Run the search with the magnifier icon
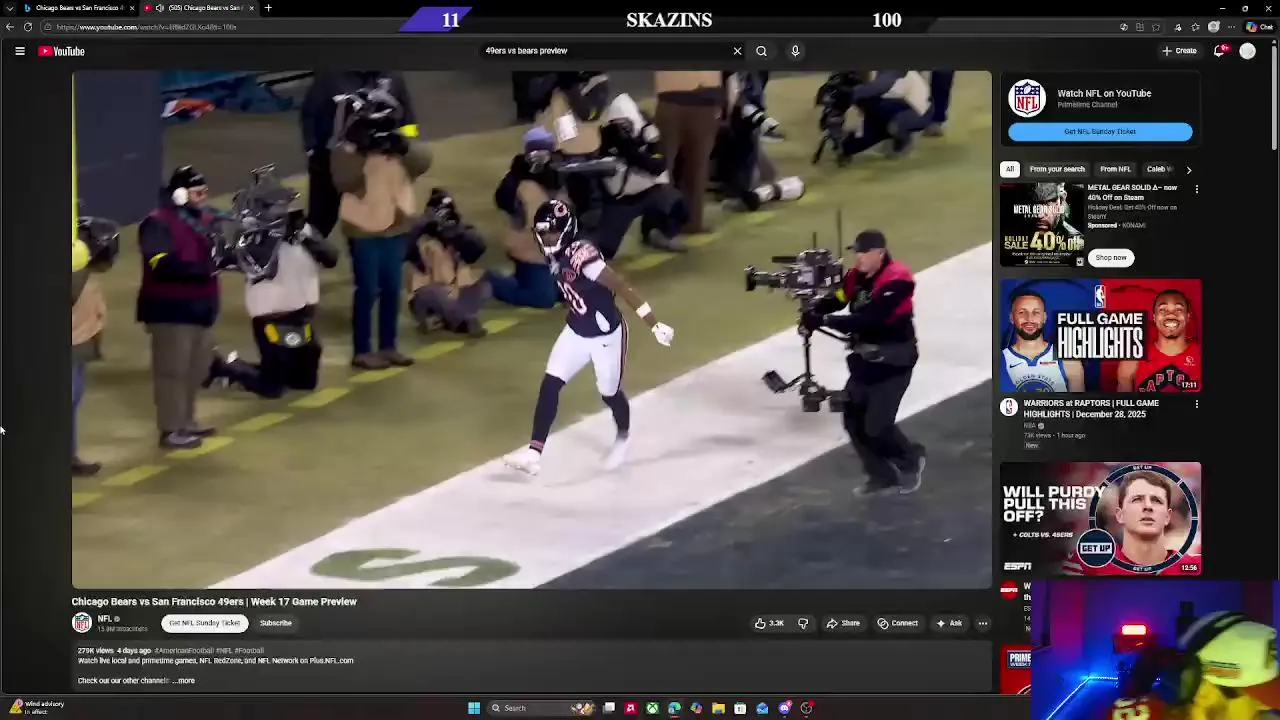 (762, 51)
